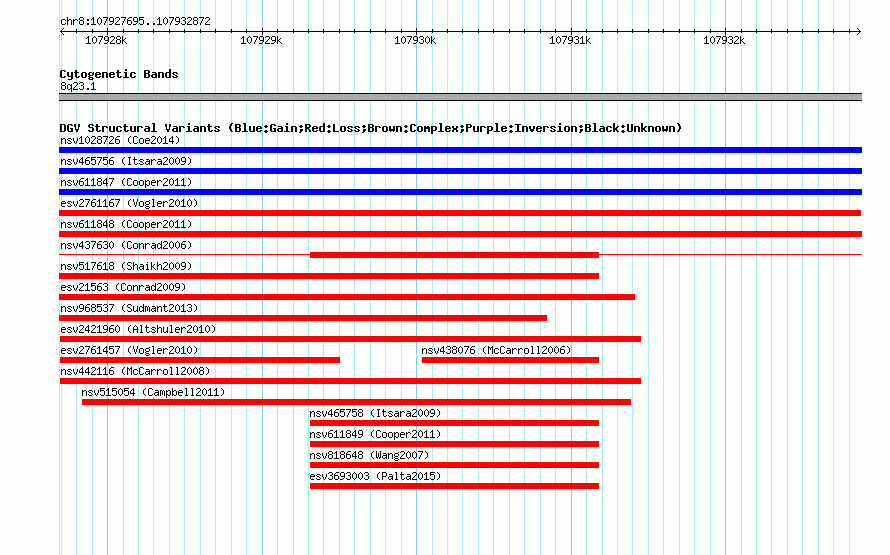Open the esv2761167 (Vogler2010) variant label
This screenshot has height=555, width=890.
[129, 203]
